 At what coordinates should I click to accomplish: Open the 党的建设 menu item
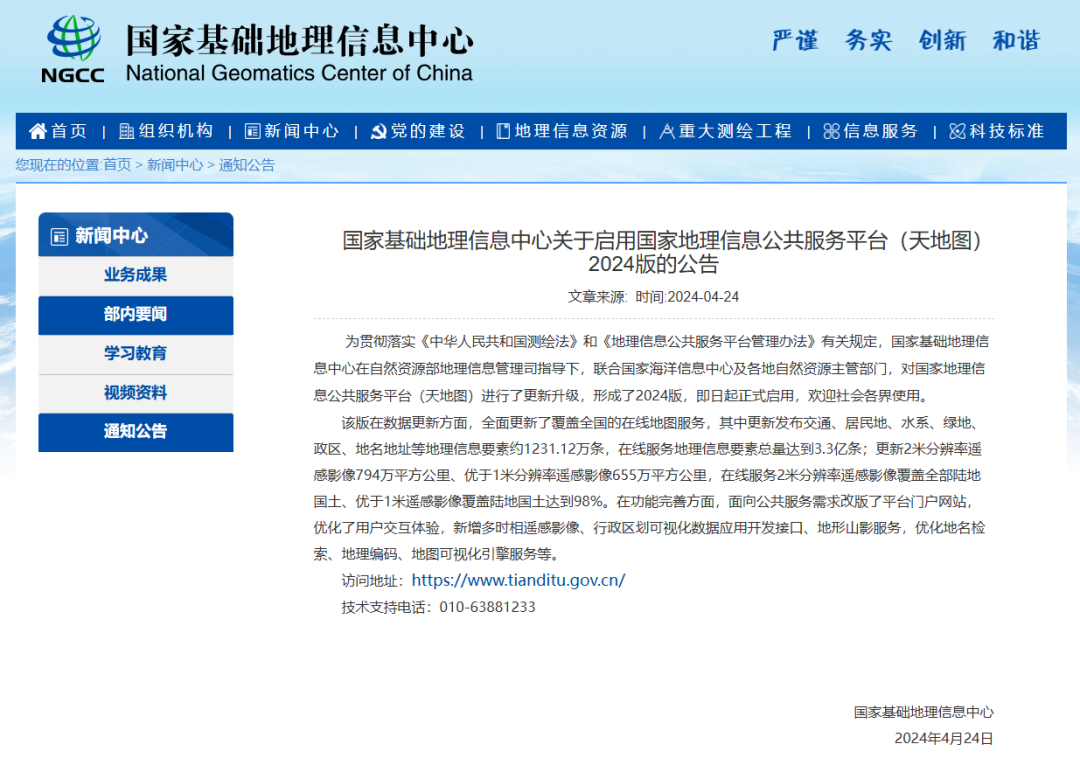[x=428, y=131]
